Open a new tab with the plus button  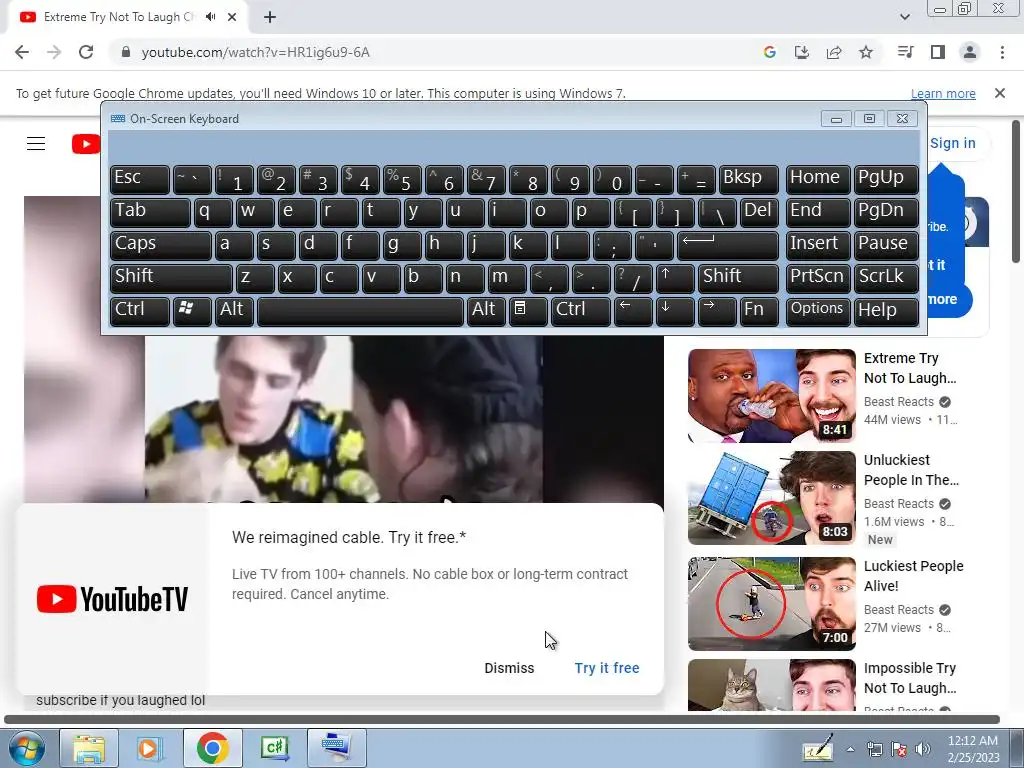(x=270, y=17)
